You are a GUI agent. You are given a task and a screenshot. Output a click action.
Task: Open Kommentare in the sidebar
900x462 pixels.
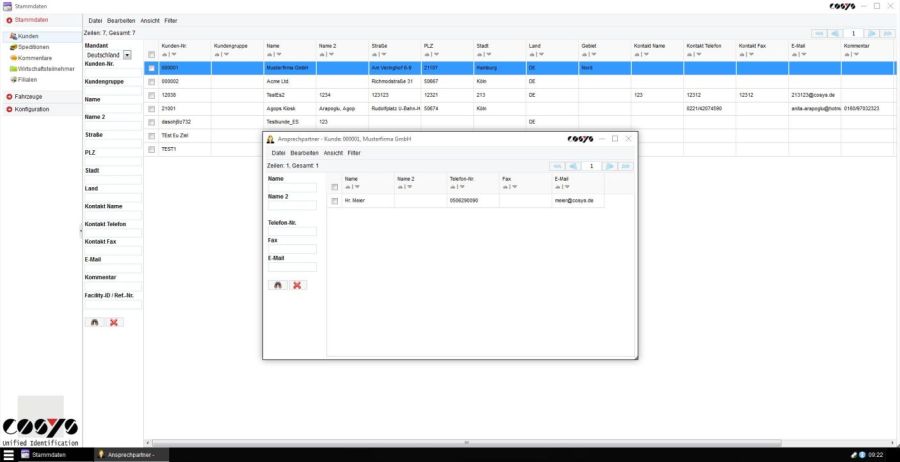click(x=31, y=58)
